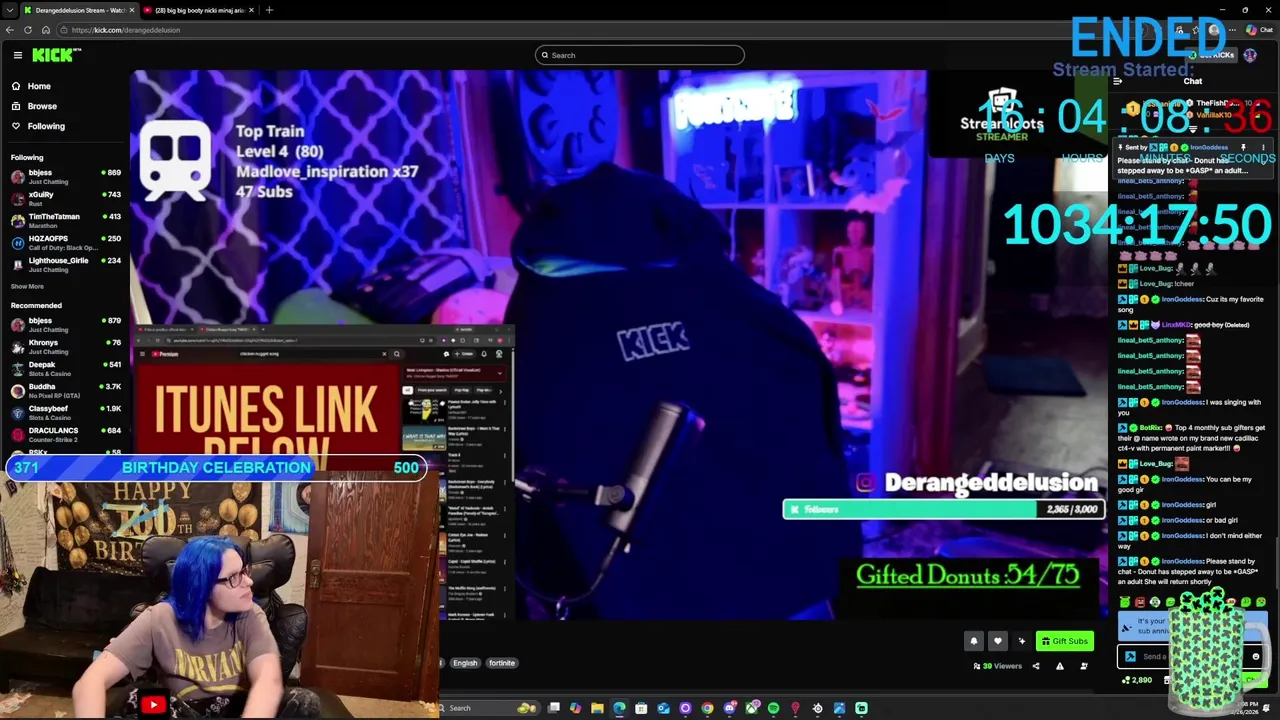Open Xbox app from the taskbar
Viewport: 1280px width, 720px height.
click(x=751, y=708)
